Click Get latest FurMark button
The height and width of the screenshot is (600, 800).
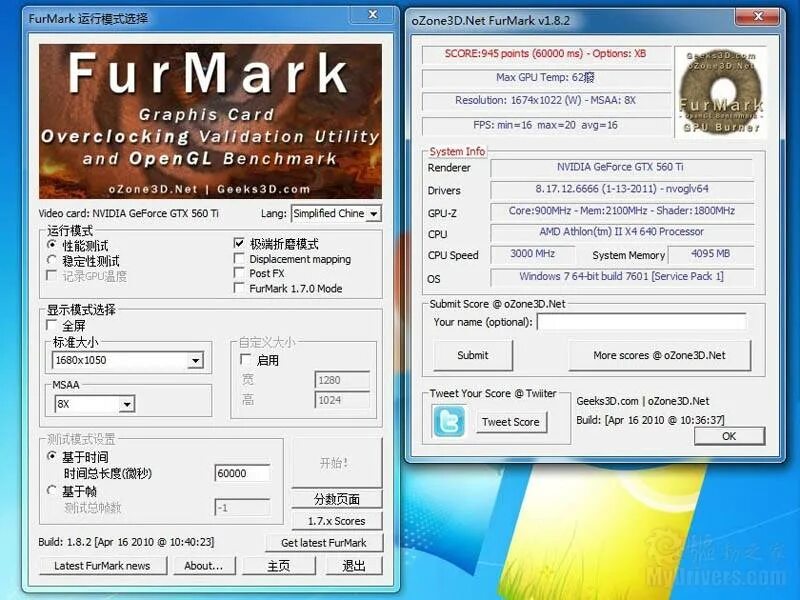click(x=324, y=543)
